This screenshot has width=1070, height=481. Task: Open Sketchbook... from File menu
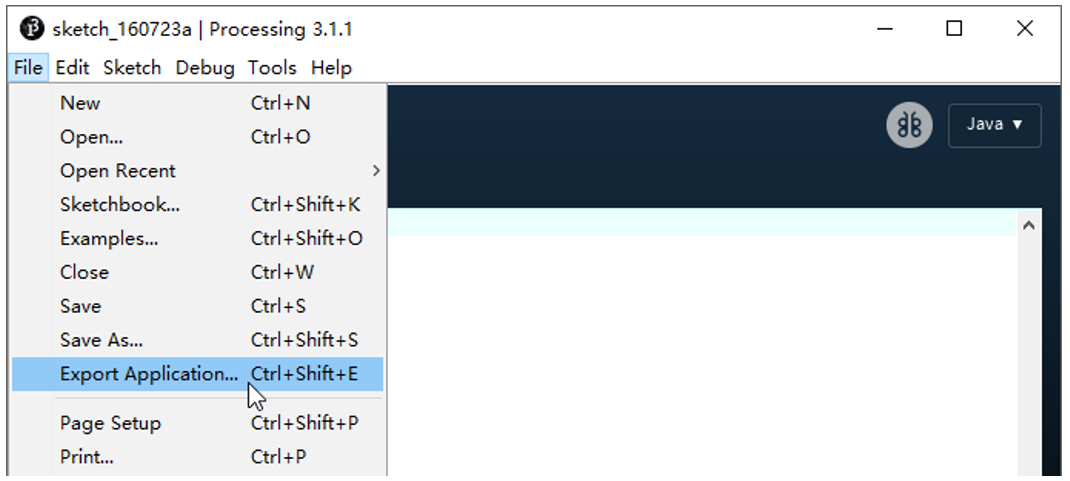[x=197, y=205]
